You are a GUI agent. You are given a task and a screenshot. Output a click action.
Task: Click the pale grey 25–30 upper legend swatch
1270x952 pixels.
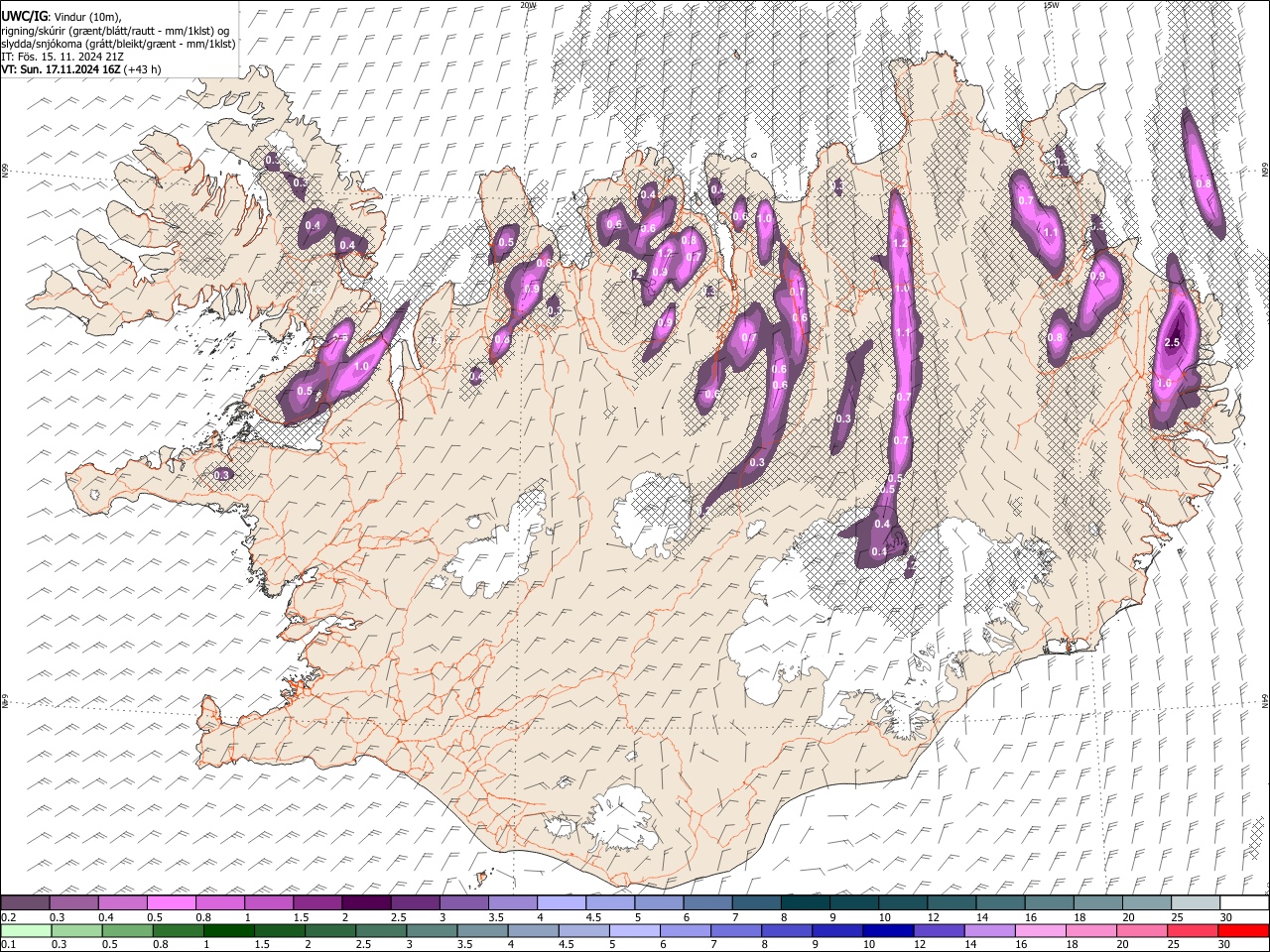pyautogui.click(x=1195, y=901)
